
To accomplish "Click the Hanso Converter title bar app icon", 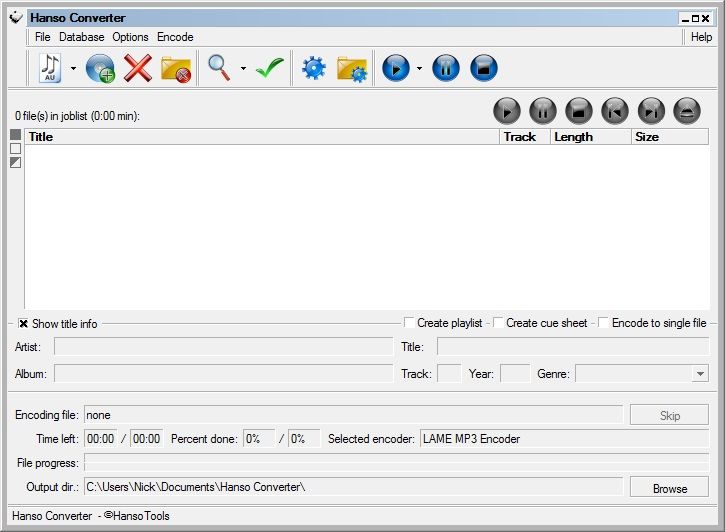I will pyautogui.click(x=16, y=18).
